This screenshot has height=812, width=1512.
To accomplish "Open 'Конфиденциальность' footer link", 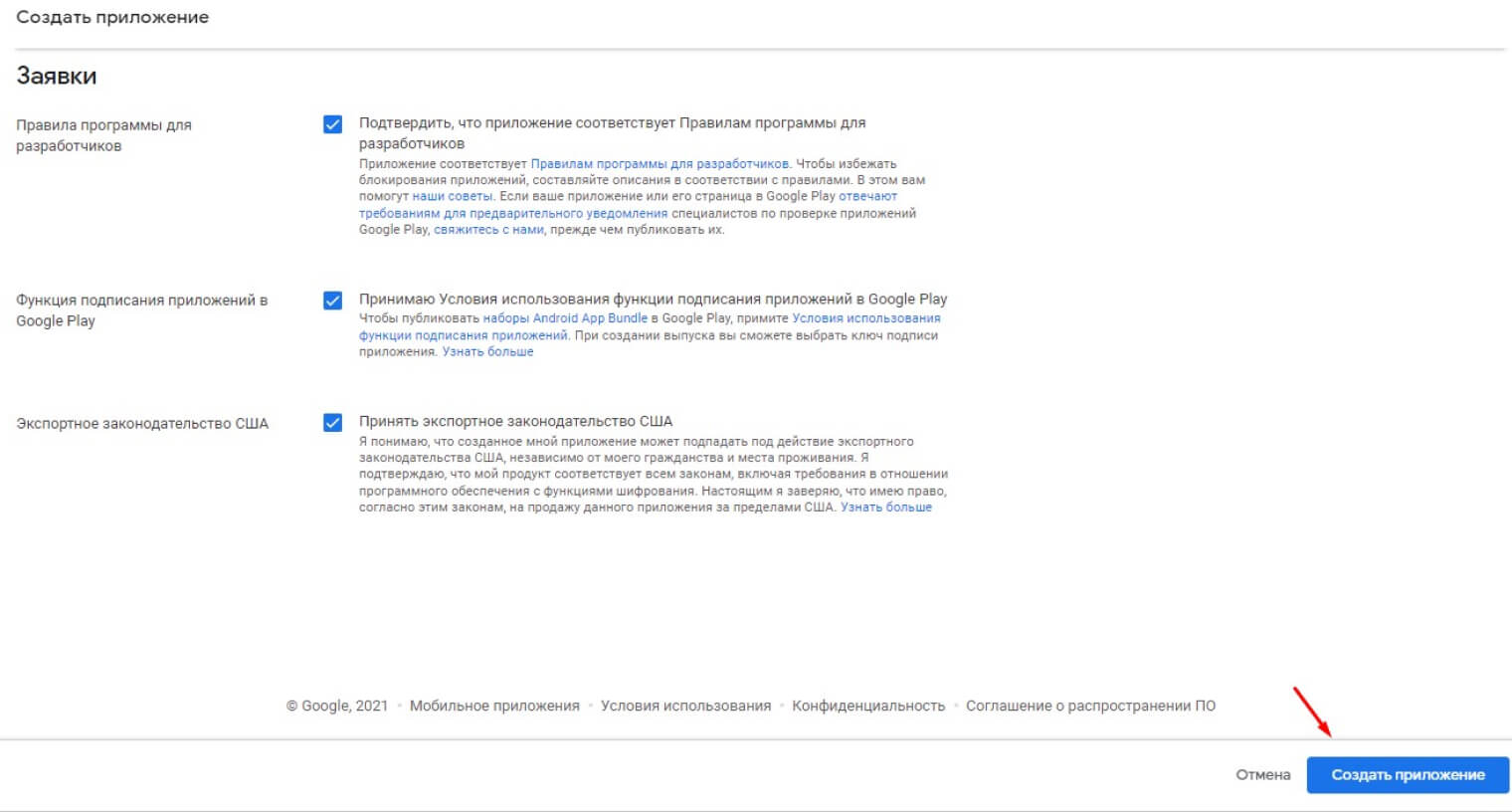I will click(867, 706).
